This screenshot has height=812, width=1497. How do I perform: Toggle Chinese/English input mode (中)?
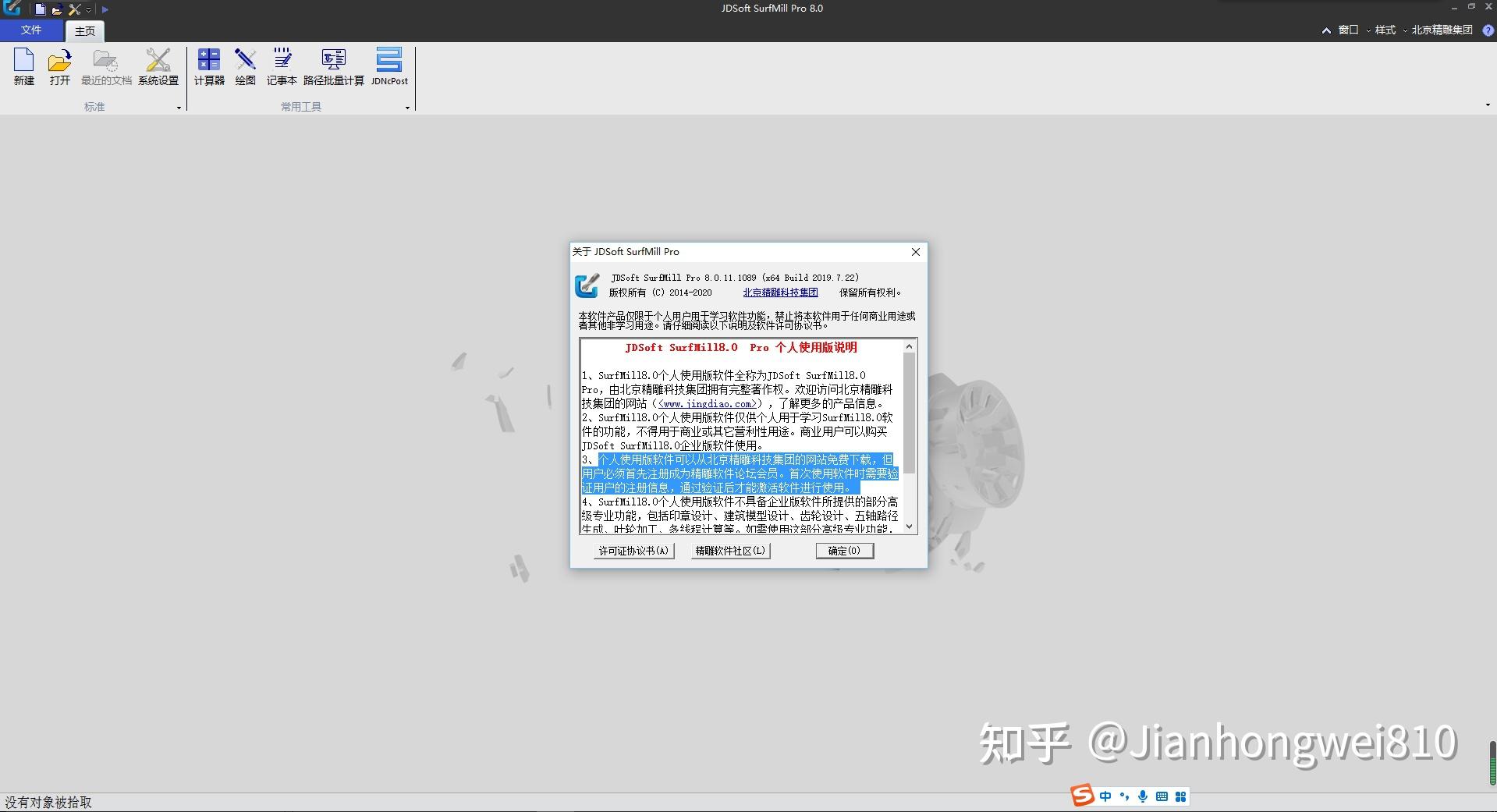(x=1105, y=796)
